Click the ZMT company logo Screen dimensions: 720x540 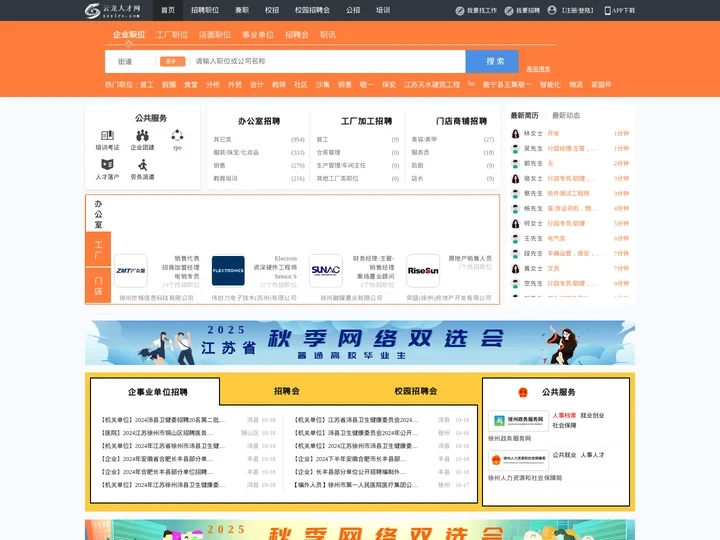131,270
